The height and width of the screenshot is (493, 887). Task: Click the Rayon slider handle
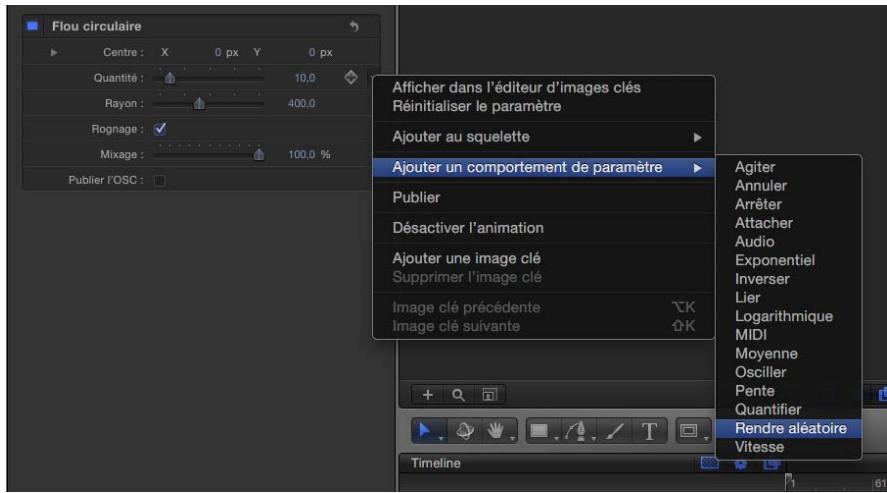click(199, 103)
